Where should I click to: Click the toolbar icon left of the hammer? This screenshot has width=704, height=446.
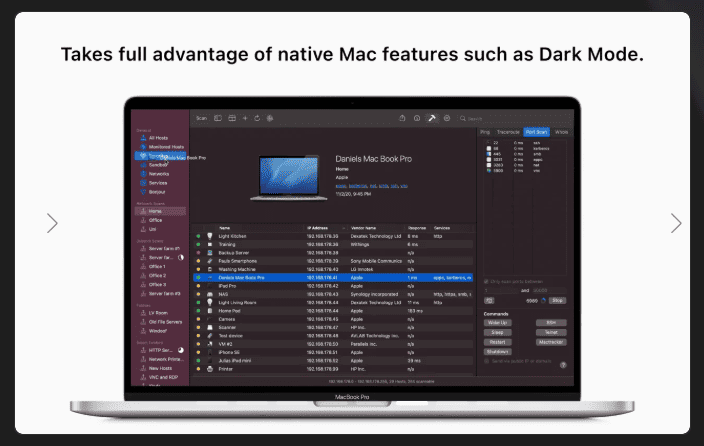pos(417,118)
